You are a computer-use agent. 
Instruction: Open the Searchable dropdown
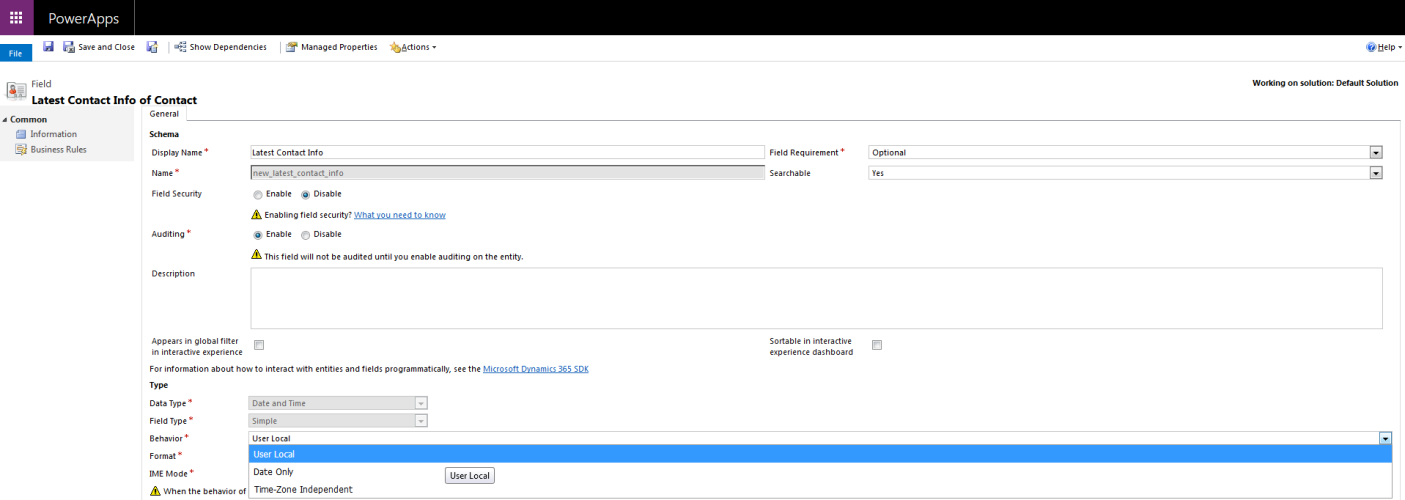click(1376, 173)
